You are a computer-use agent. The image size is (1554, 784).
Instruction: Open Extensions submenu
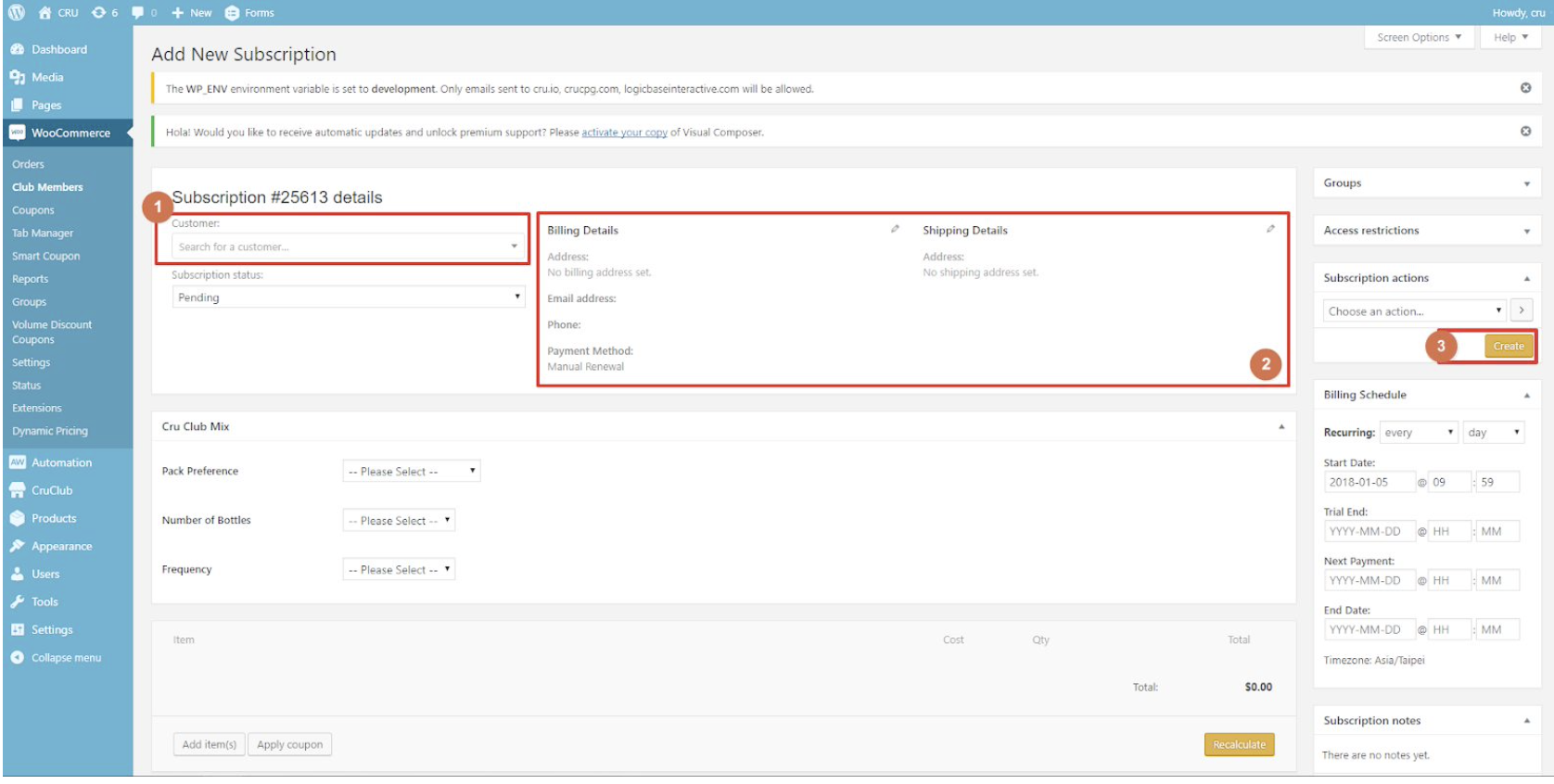pyautogui.click(x=37, y=408)
